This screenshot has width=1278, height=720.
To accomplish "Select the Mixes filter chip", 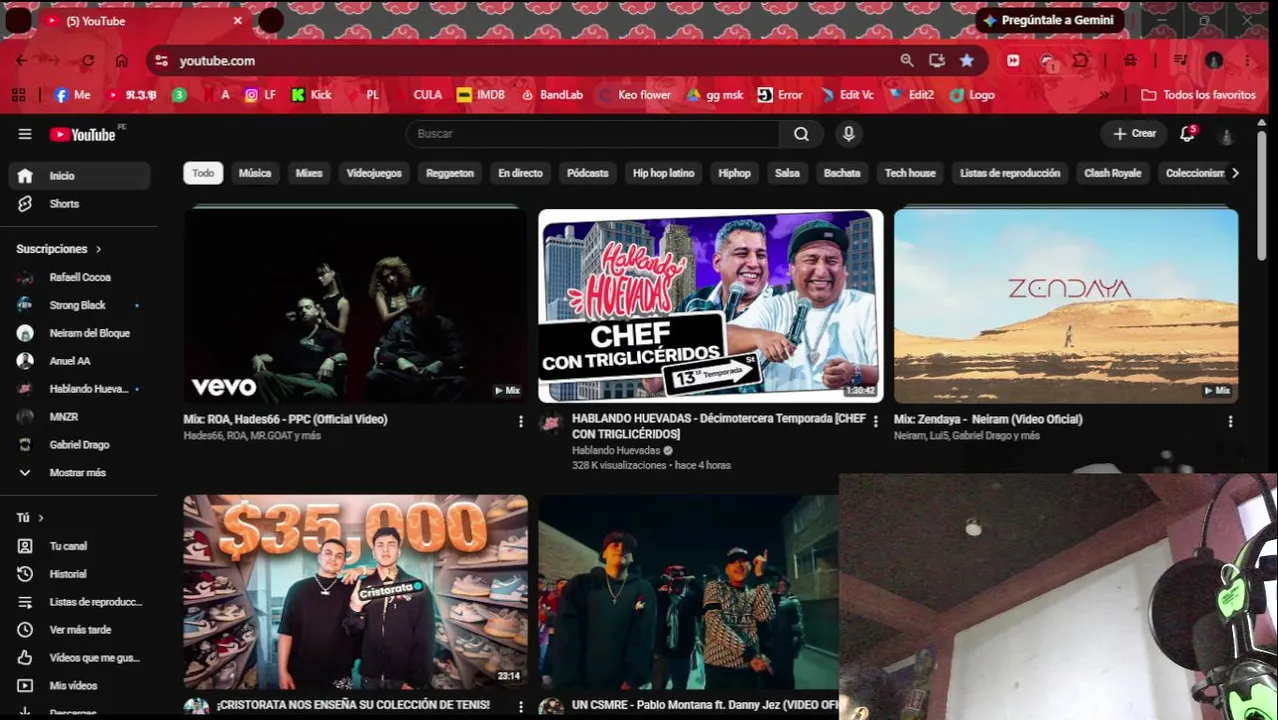I will (x=309, y=173).
